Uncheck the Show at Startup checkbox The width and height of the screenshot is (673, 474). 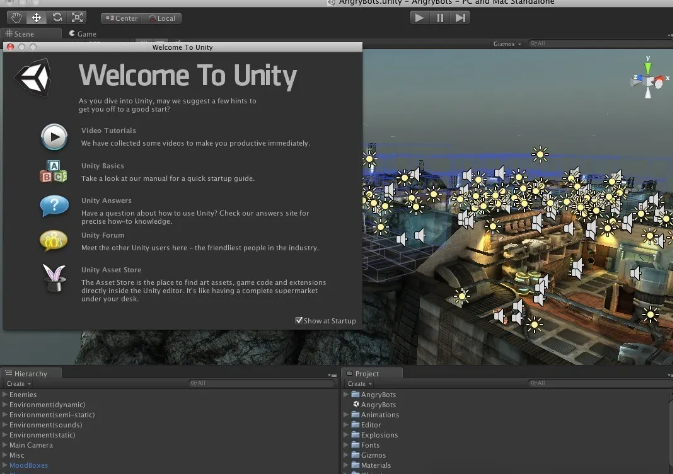tap(299, 320)
